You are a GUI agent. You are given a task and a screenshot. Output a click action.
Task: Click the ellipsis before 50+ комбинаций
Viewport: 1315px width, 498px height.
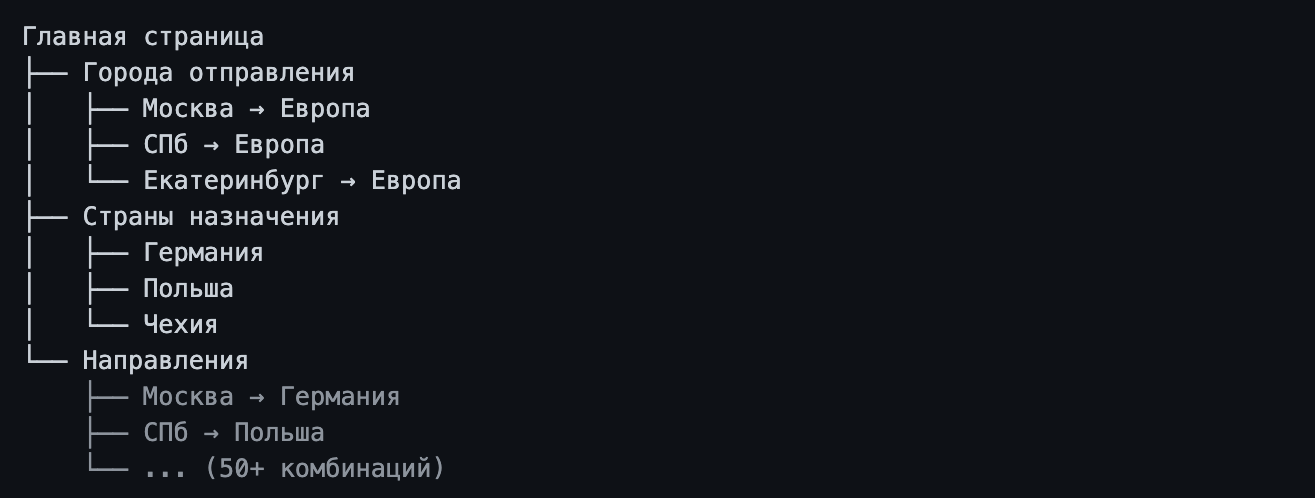click(165, 471)
